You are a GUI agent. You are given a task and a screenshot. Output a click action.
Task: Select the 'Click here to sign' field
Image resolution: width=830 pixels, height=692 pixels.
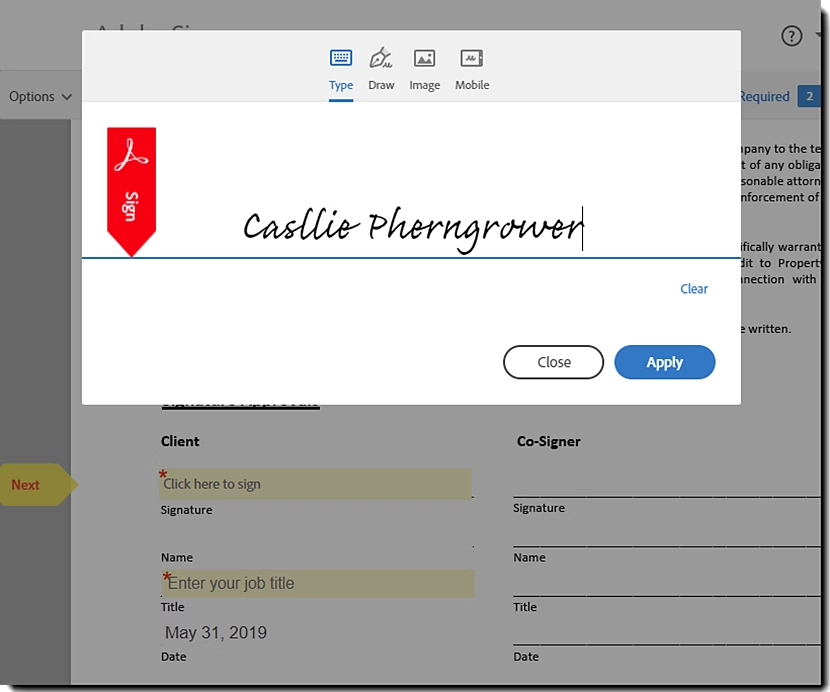point(317,484)
